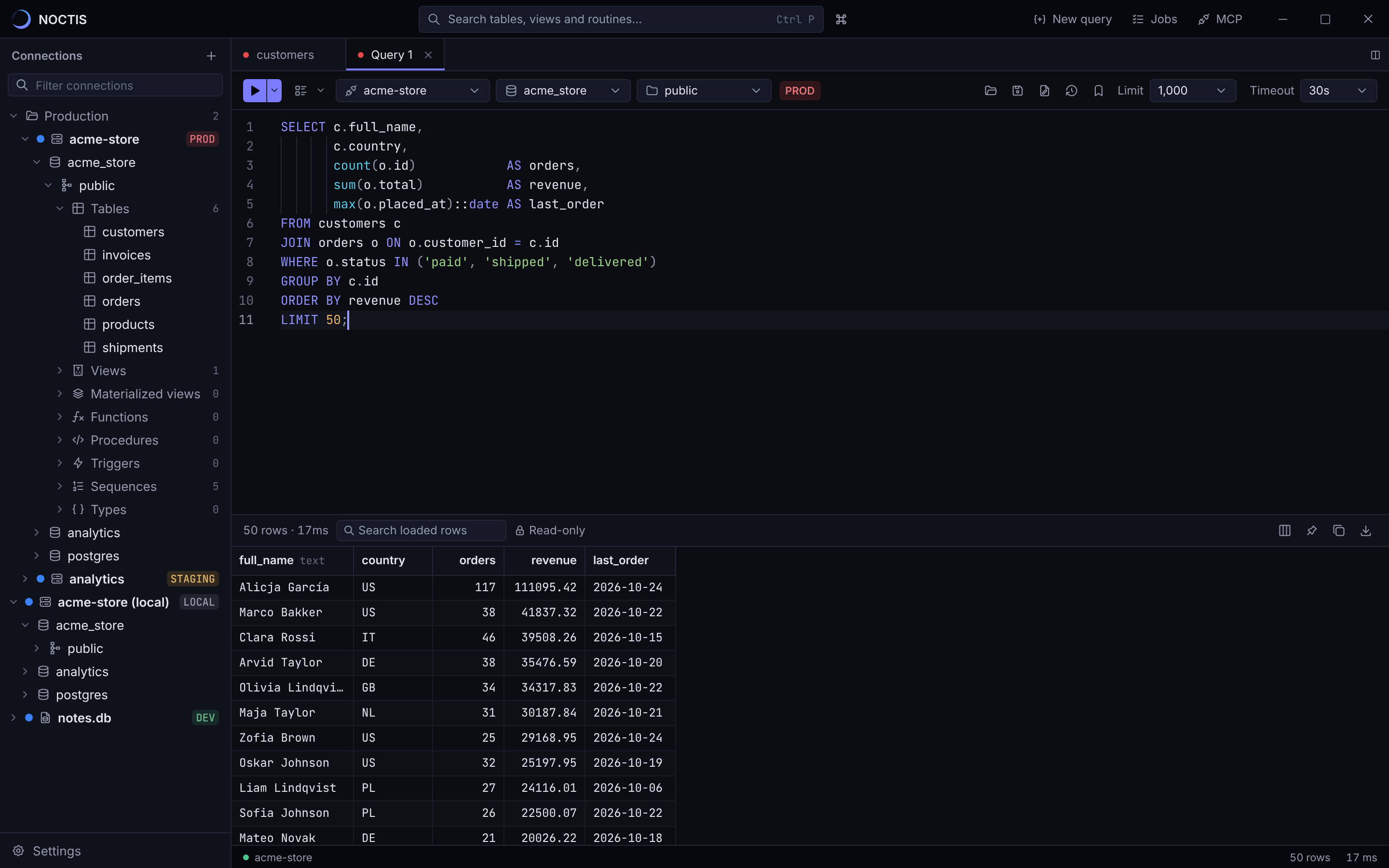Click the open file folder icon
The width and height of the screenshot is (1389, 868).
point(991,91)
